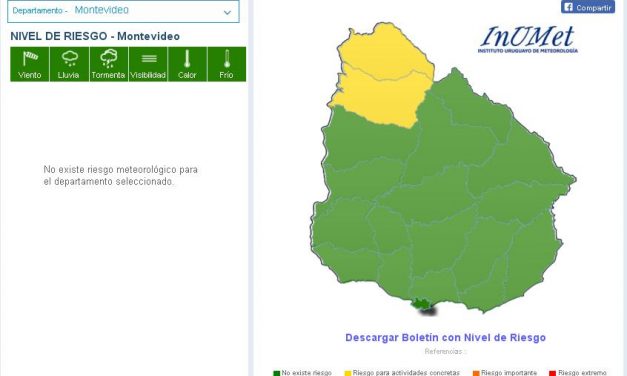This screenshot has width=627, height=376.
Task: Click the orange 'Riesgo importante' legend swatch
Action: [476, 373]
